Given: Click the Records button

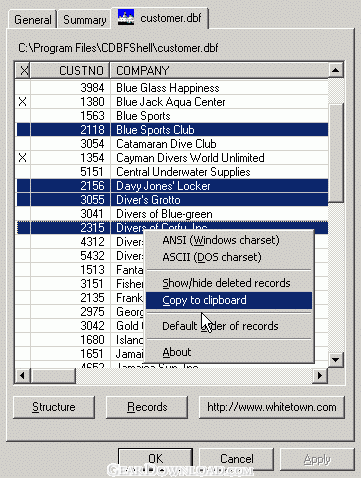Looking at the screenshot, I should pyautogui.click(x=147, y=407).
